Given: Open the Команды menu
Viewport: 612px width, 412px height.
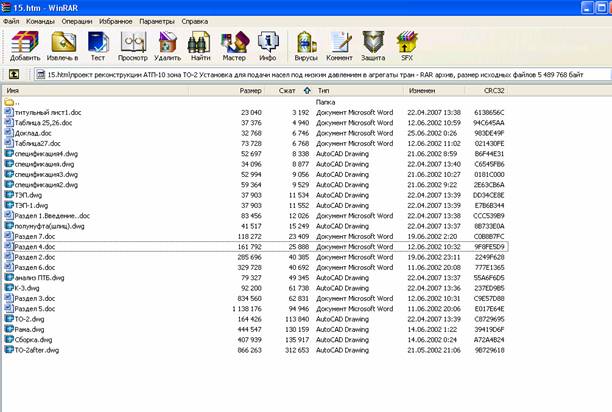Looking at the screenshot, I should pyautogui.click(x=40, y=21).
